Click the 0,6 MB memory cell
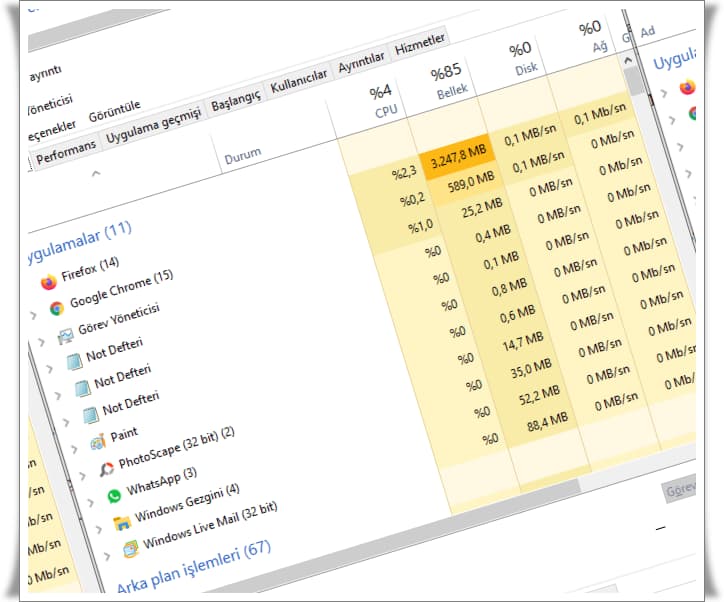724x602 pixels. 517,314
